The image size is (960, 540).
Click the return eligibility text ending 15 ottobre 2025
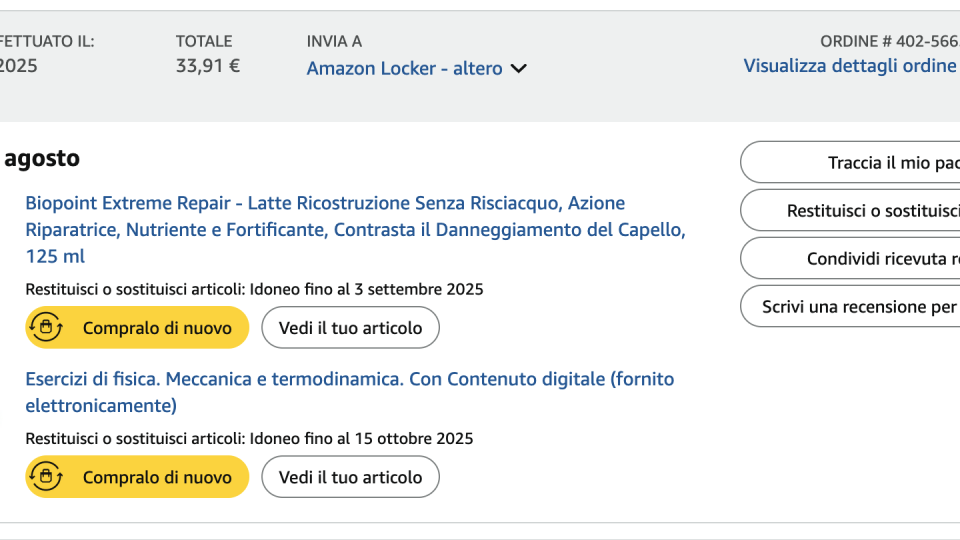tap(249, 438)
